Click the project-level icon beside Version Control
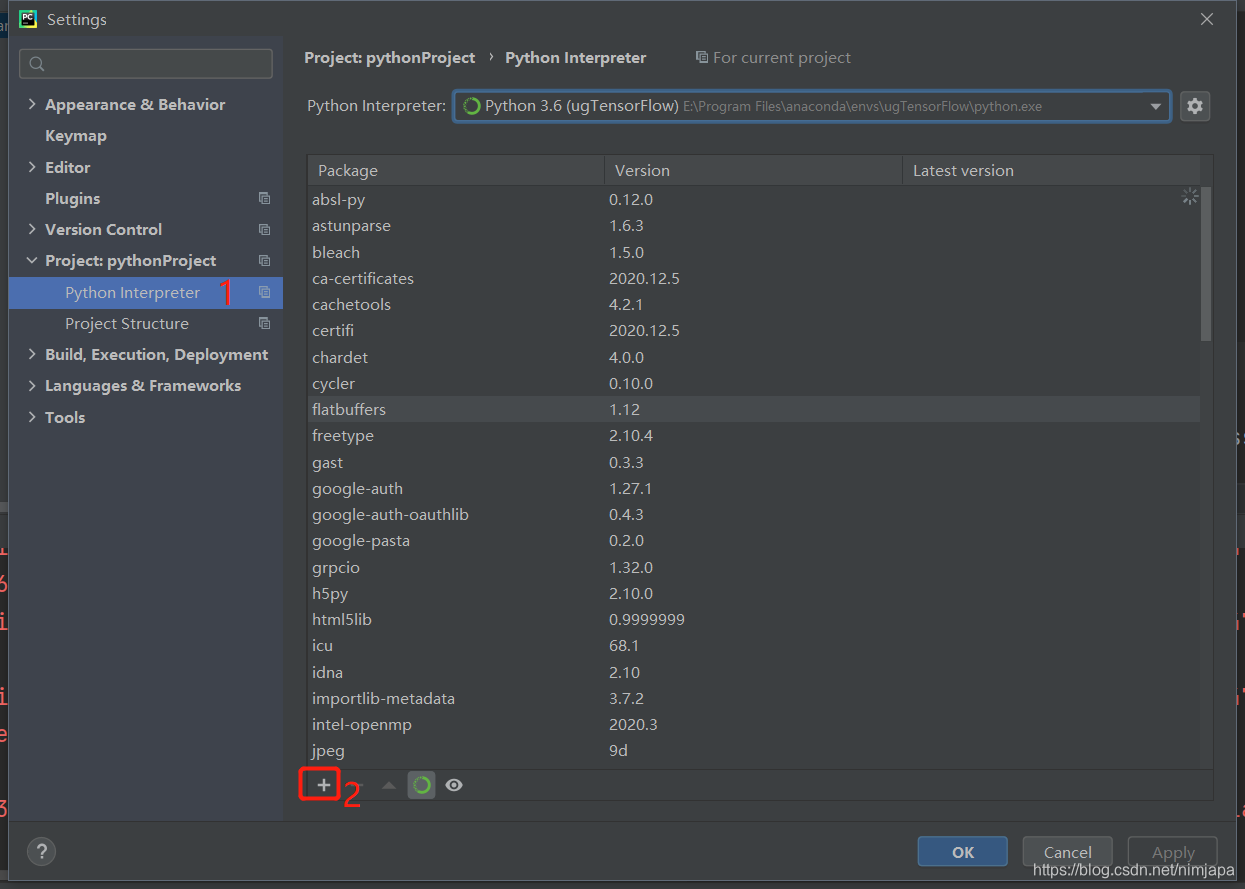The height and width of the screenshot is (889, 1245). pos(264,229)
